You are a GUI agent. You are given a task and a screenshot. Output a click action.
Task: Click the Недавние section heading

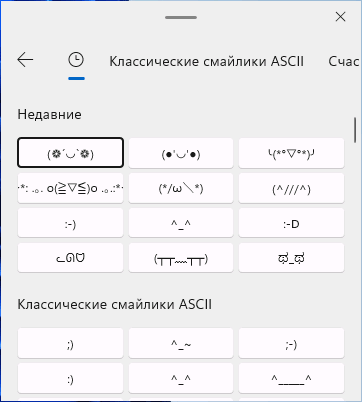click(x=49, y=115)
